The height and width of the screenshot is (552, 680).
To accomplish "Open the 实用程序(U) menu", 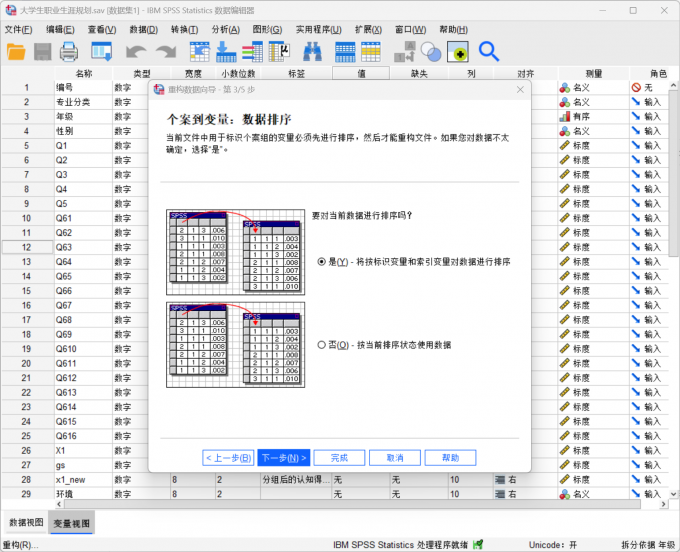I will [318, 29].
